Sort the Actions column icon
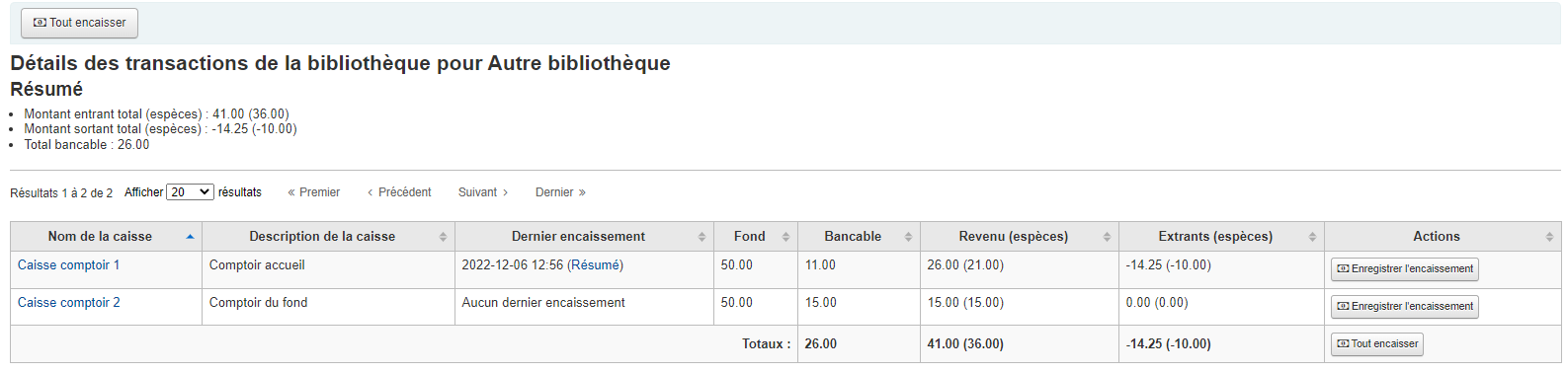The height and width of the screenshot is (373, 1568). click(1549, 237)
